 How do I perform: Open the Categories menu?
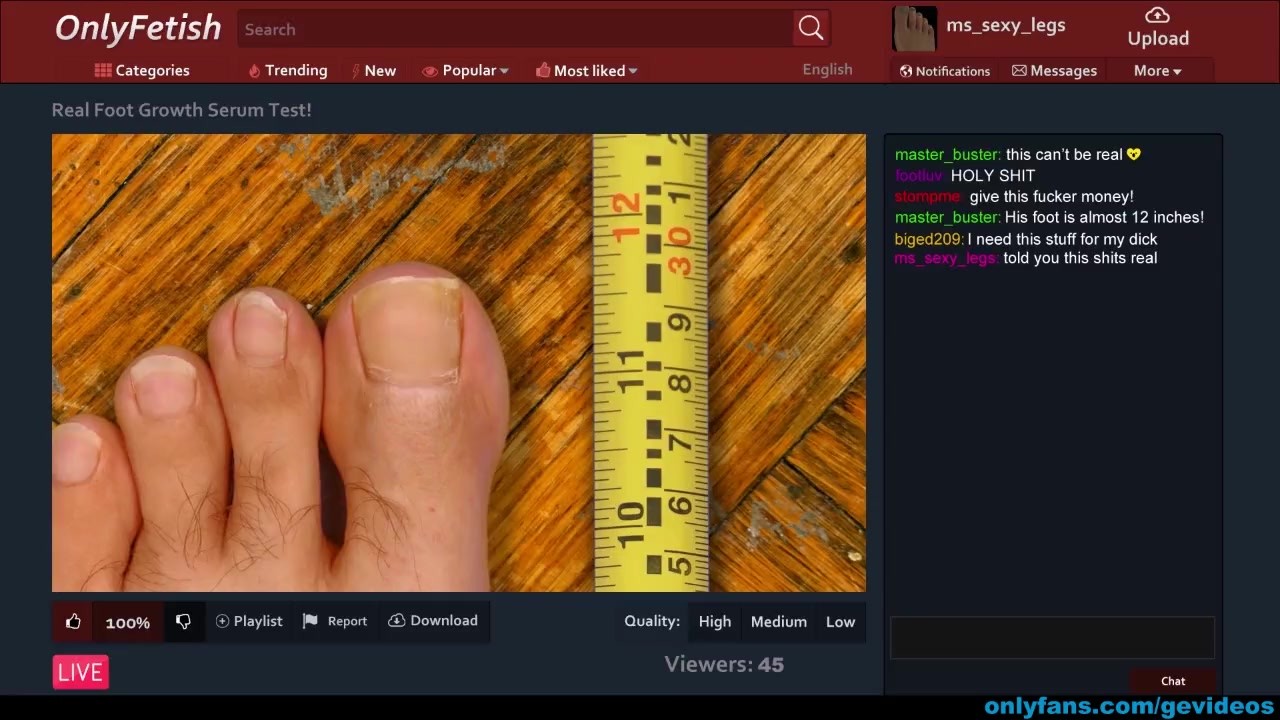142,71
